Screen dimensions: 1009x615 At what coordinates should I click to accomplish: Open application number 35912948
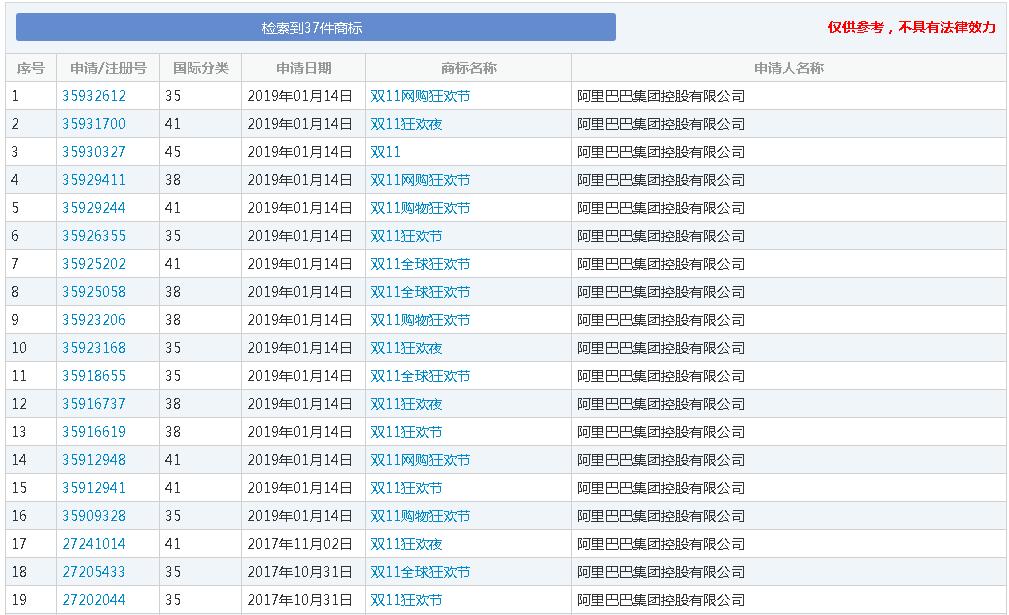click(x=94, y=460)
